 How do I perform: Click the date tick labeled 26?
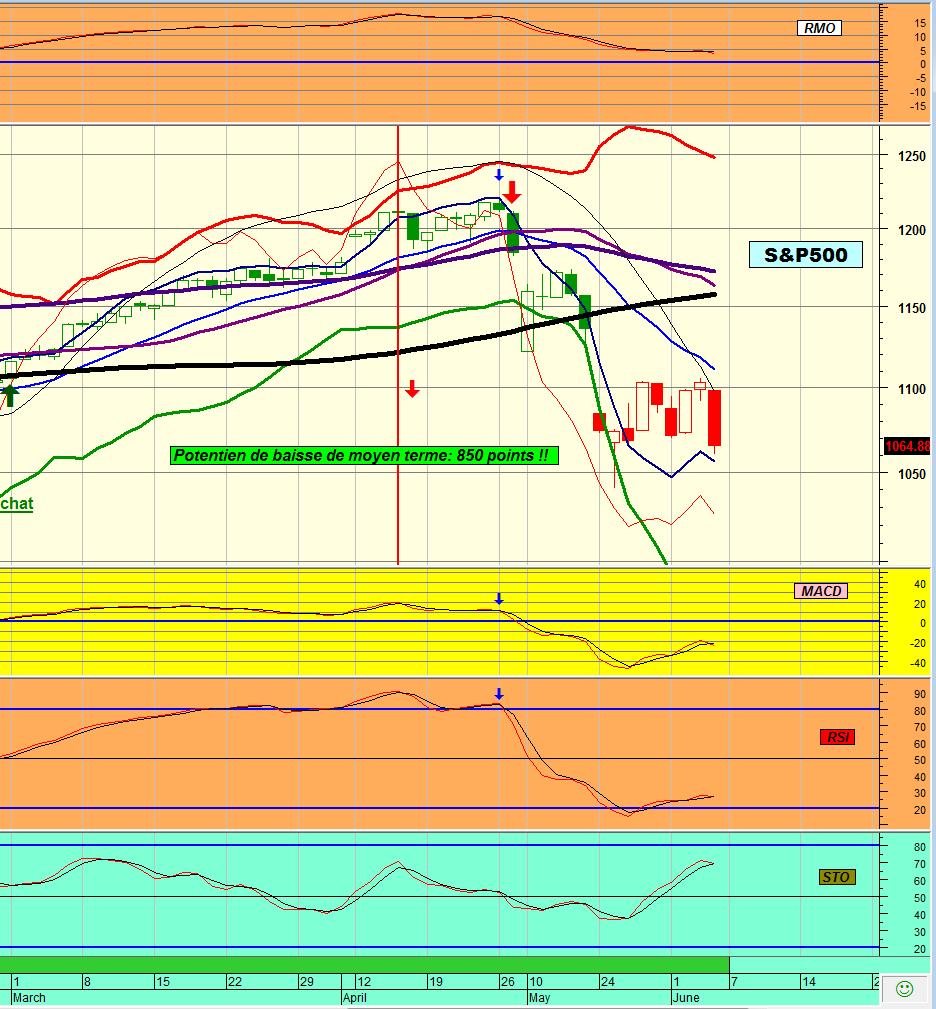[x=508, y=981]
